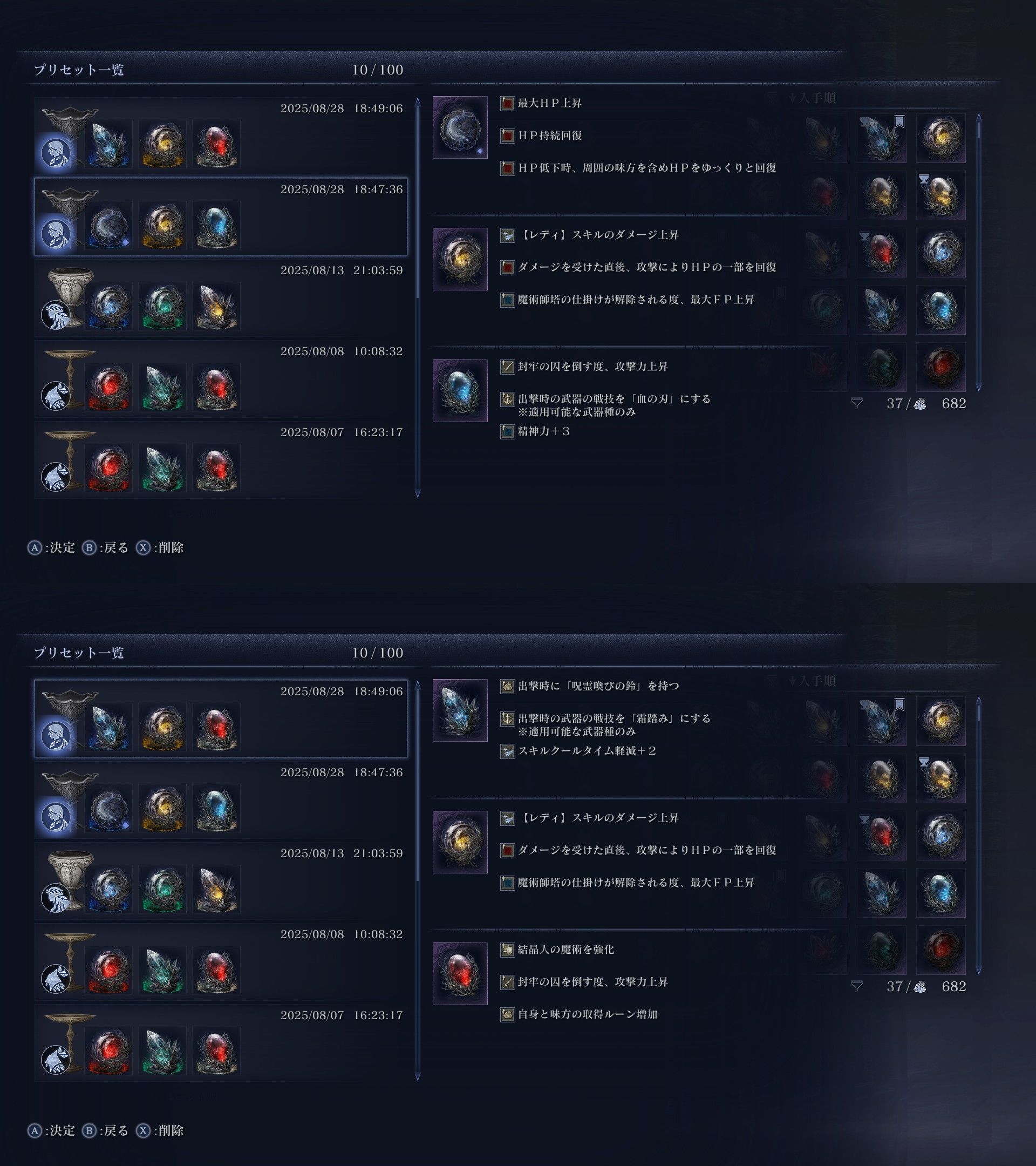Click the weapon icon beside 「血の刃」にする
This screenshot has width=1036, height=1166.
tap(507, 399)
